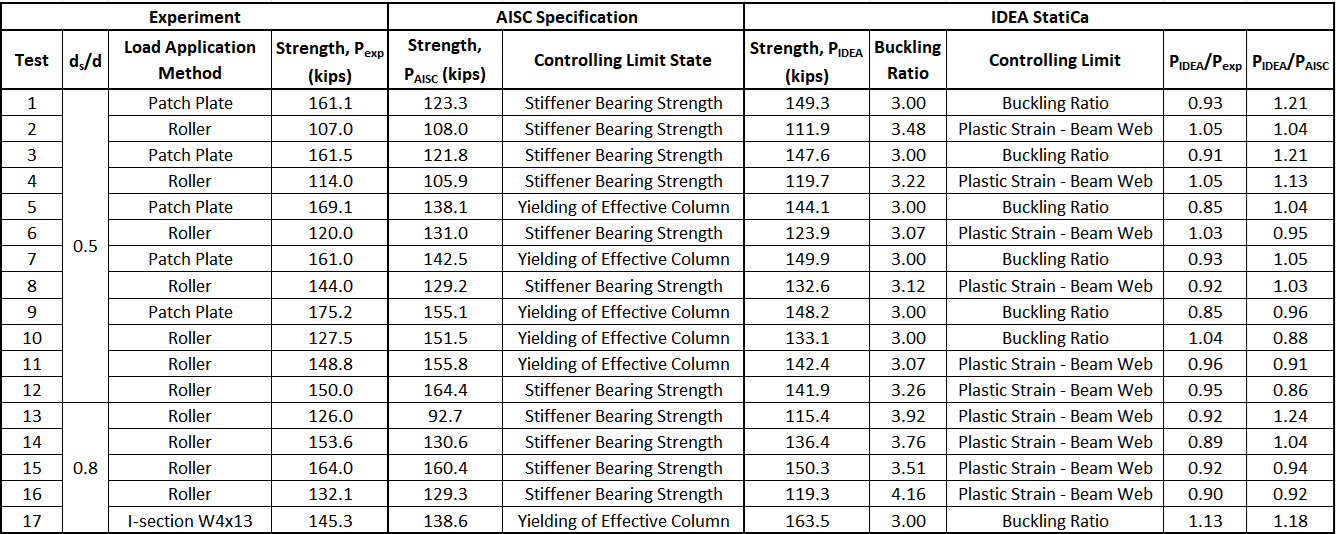Click the Test number 9 cell
Screen dimensions: 1336x534
[32, 312]
